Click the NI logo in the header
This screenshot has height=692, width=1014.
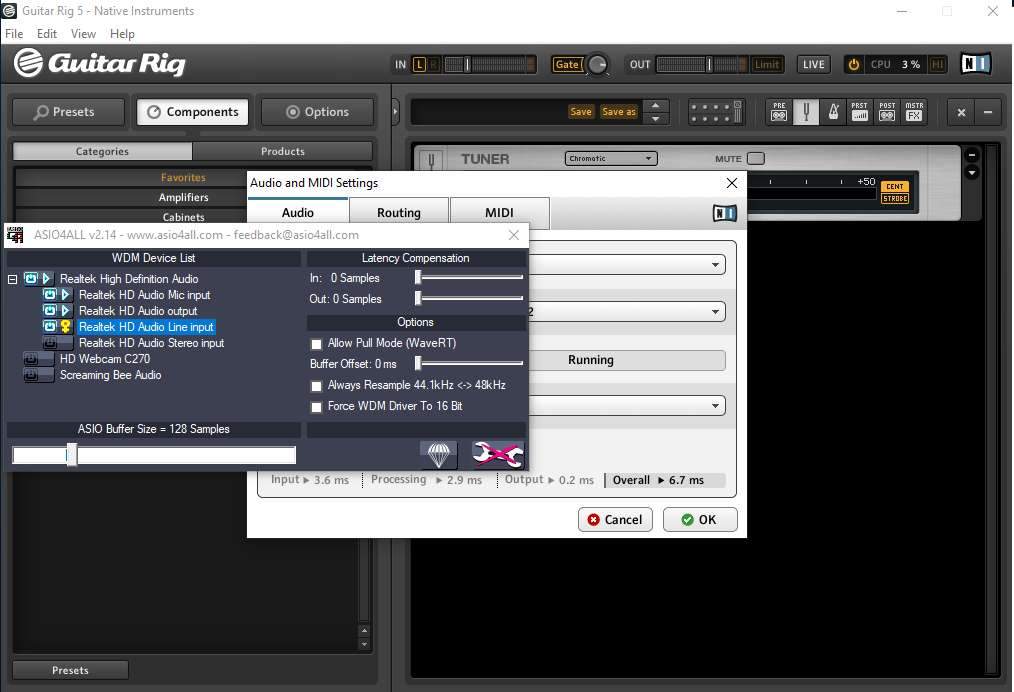click(x=976, y=64)
